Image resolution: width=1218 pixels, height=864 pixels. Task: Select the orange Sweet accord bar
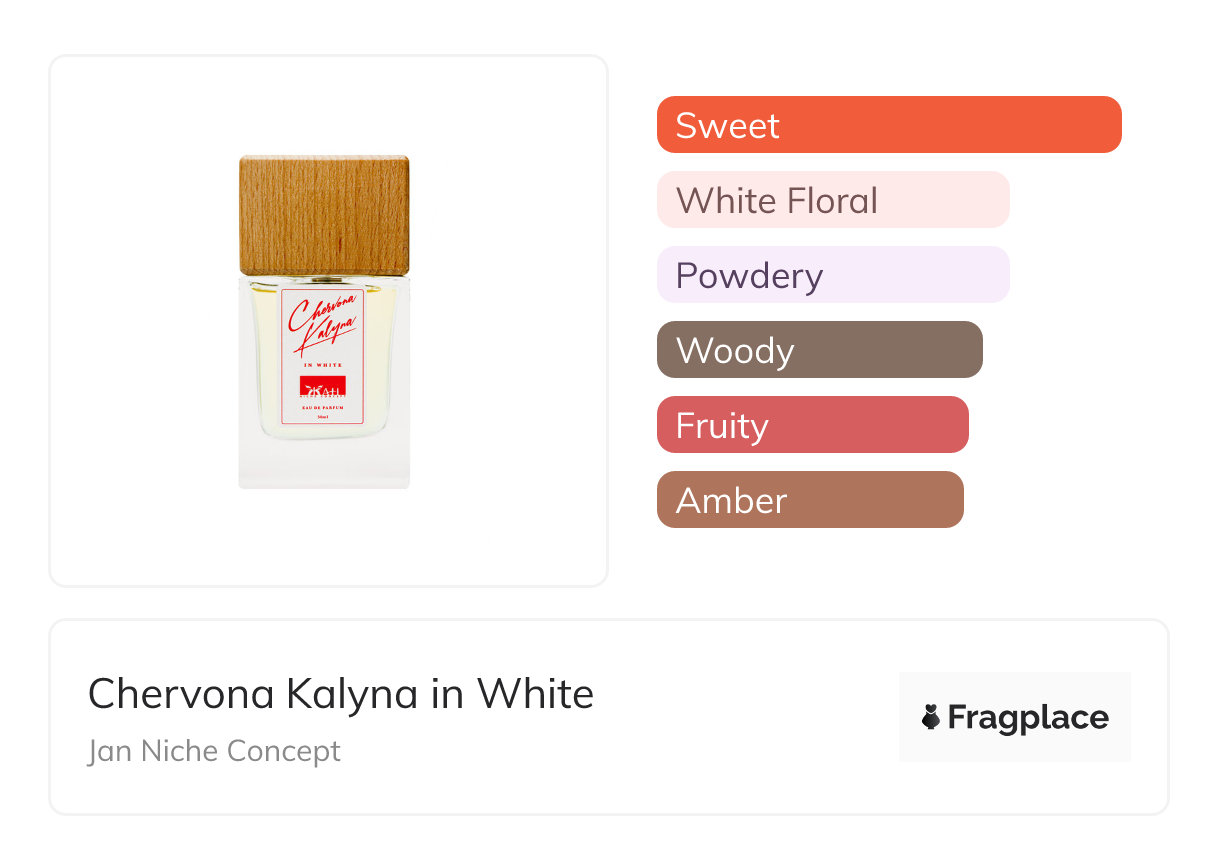tap(888, 125)
